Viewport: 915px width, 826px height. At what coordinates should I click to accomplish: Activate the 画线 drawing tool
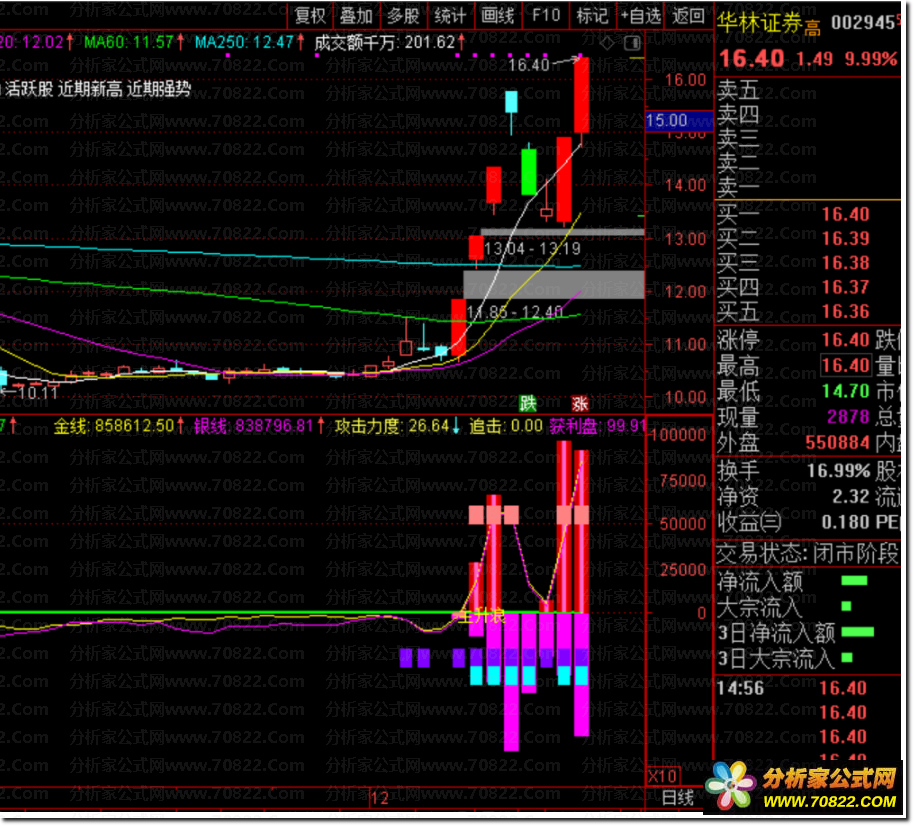[x=498, y=16]
